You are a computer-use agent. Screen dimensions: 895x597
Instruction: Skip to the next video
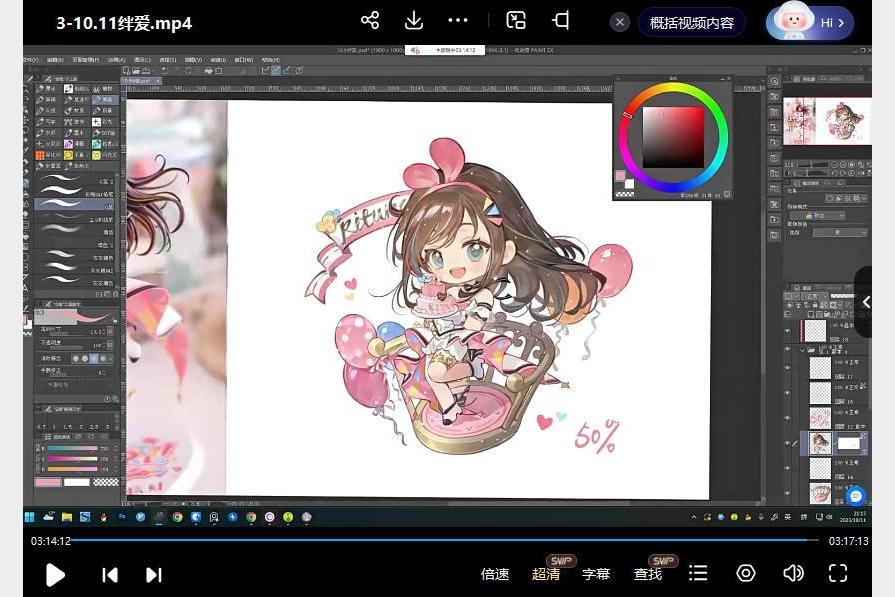(x=154, y=575)
